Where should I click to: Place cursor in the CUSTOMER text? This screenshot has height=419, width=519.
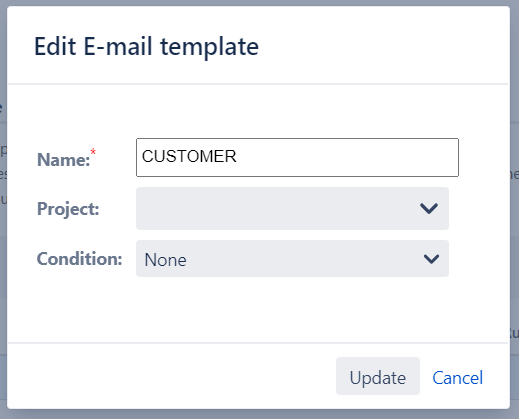click(x=189, y=156)
